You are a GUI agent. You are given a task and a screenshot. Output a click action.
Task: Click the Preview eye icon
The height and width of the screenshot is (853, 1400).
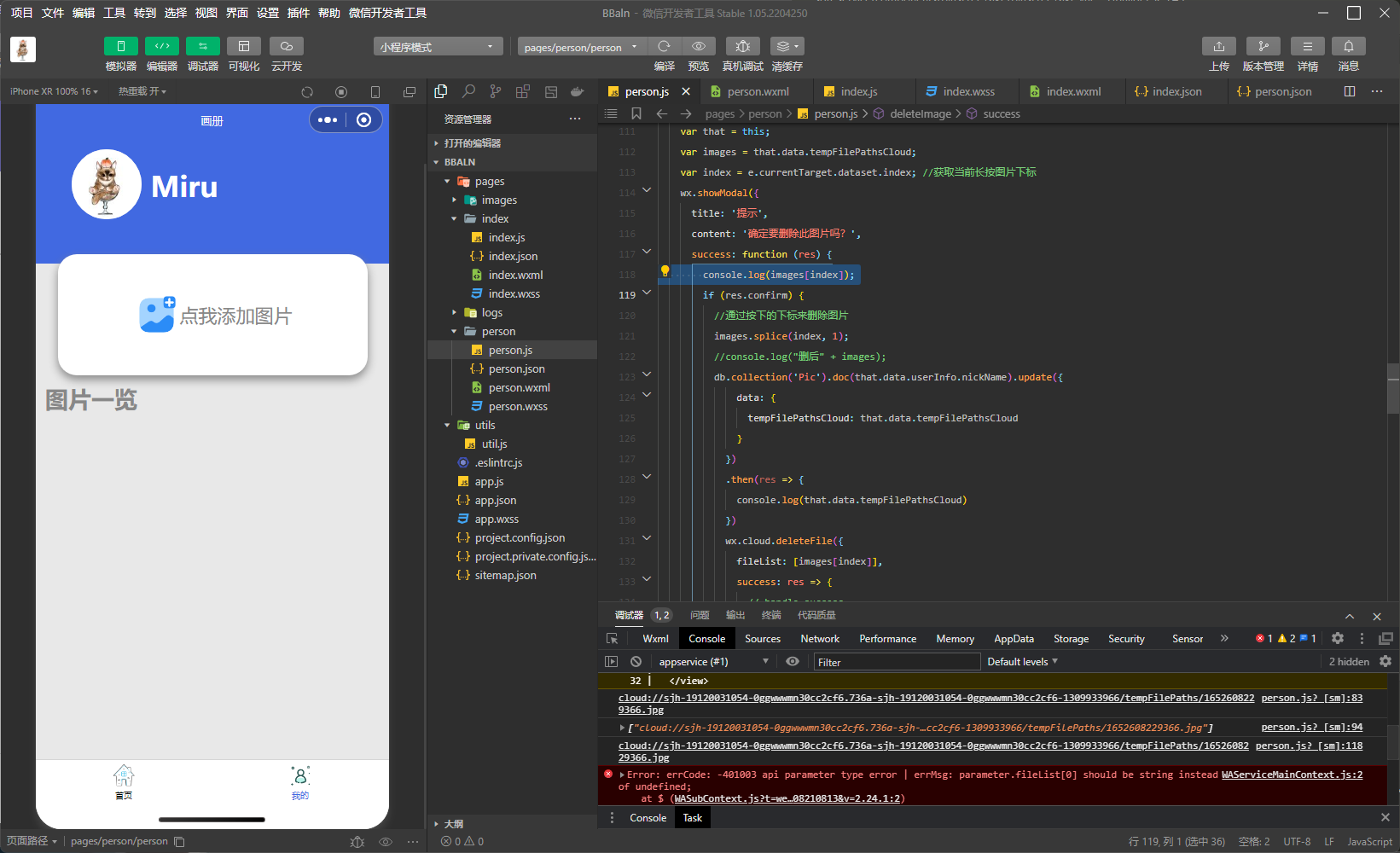click(699, 46)
